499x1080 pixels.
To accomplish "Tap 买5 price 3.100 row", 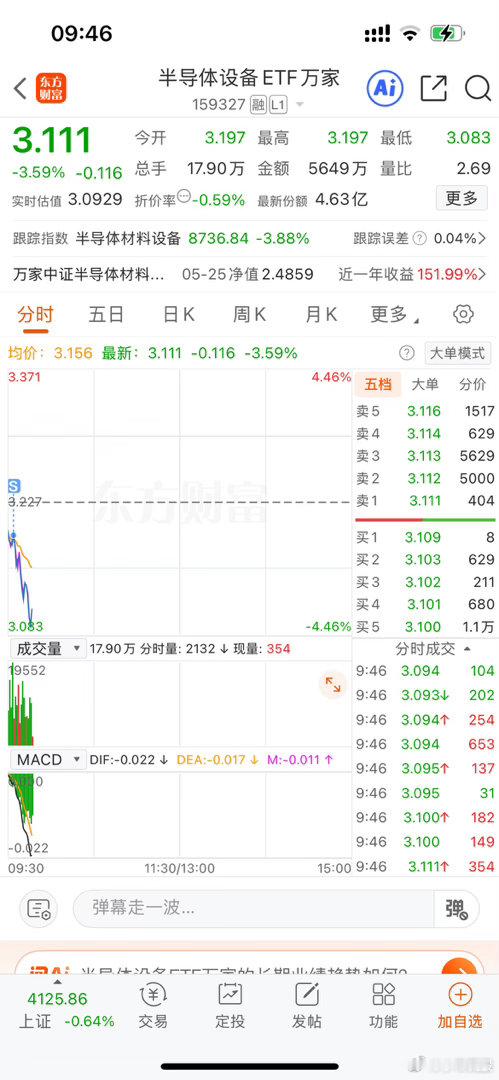I will click(x=425, y=627).
